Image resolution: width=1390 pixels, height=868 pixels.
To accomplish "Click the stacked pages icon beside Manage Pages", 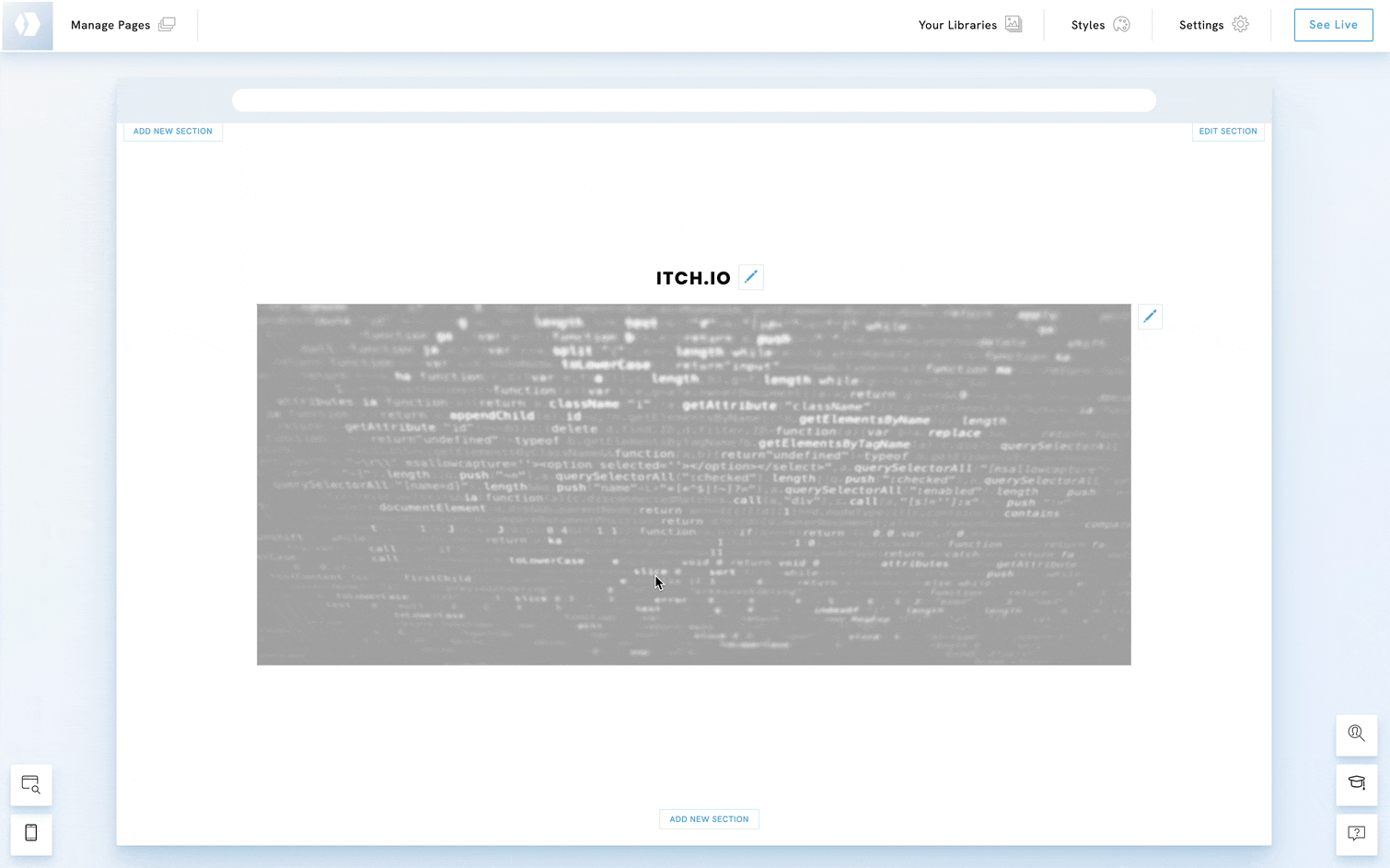I will point(167,25).
